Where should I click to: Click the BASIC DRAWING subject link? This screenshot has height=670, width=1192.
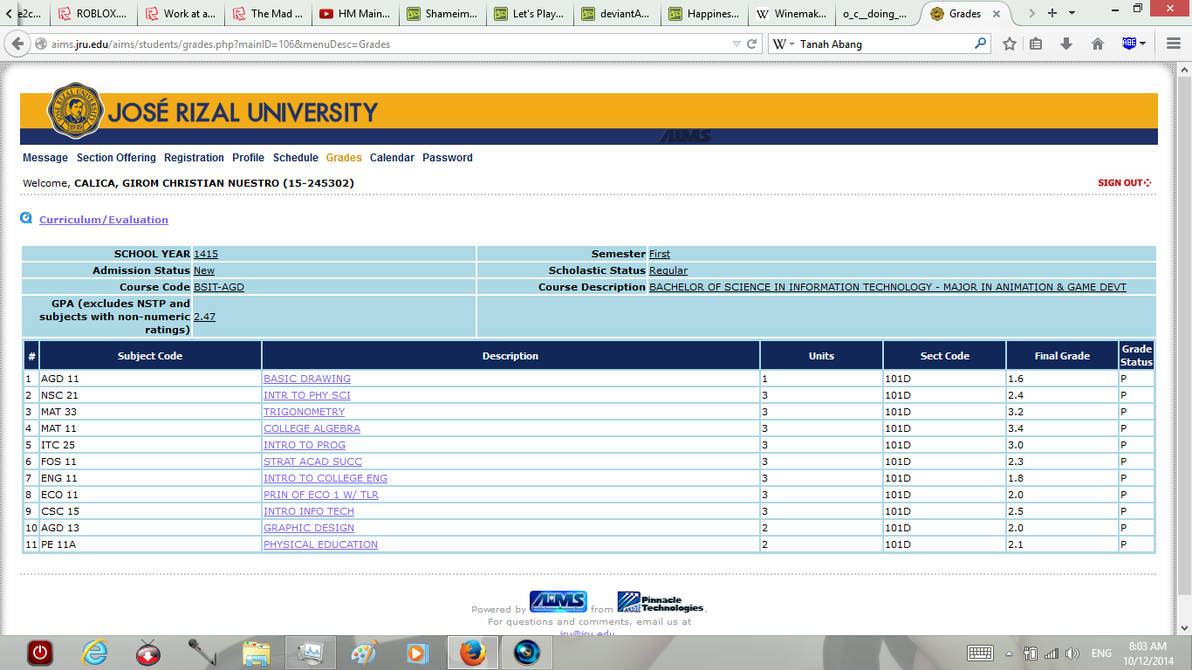(307, 378)
